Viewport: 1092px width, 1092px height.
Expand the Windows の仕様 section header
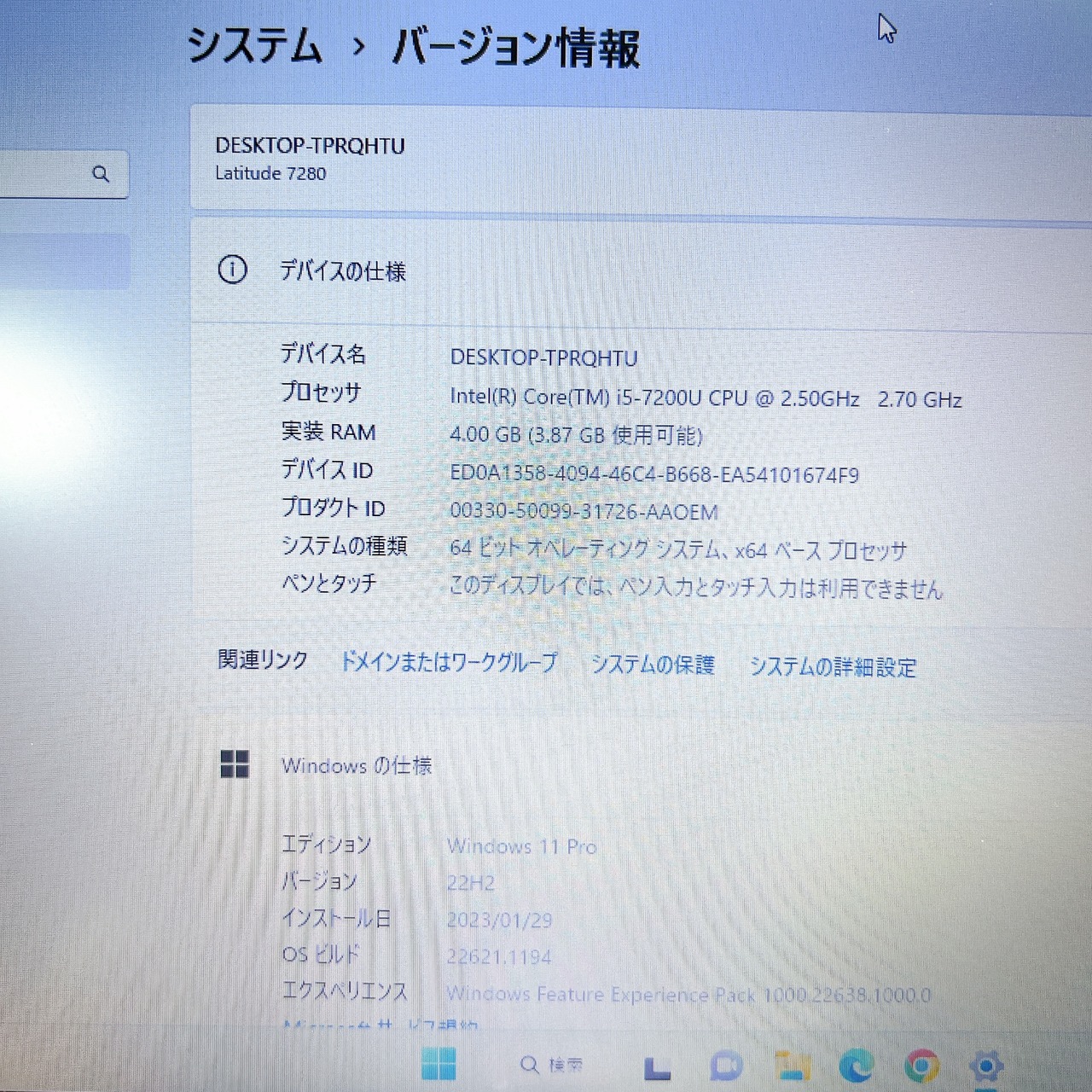(640, 765)
